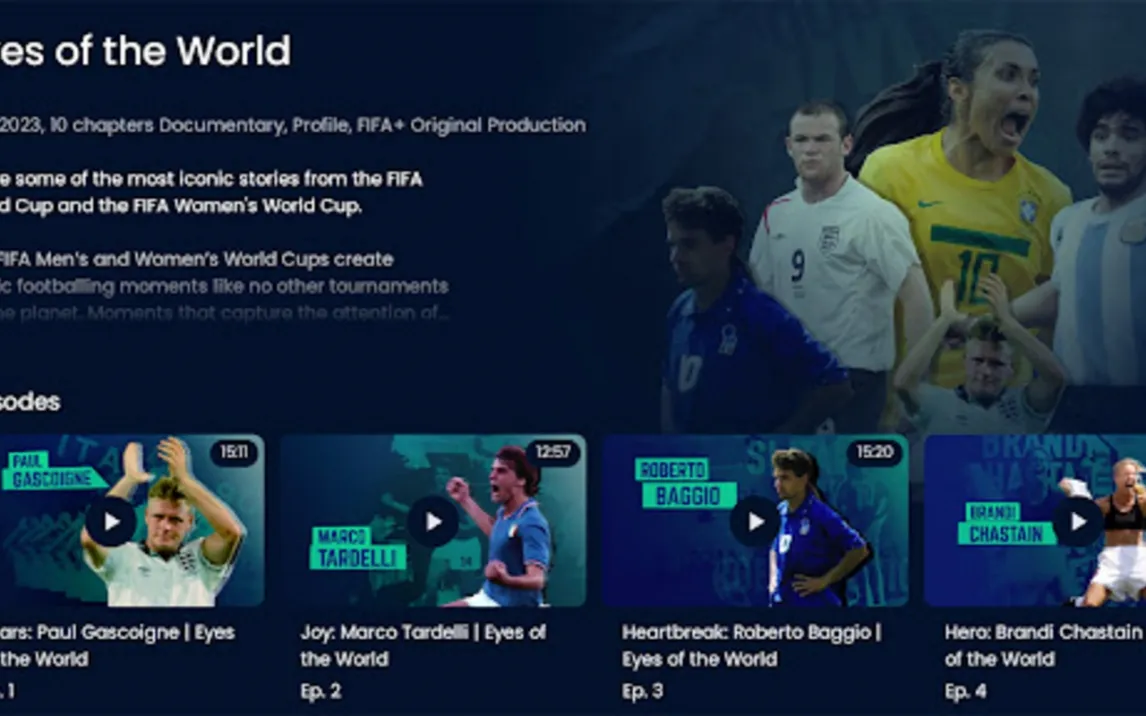Play the Brandi Chastain episode
Viewport: 1146px width, 716px height.
[x=1078, y=522]
